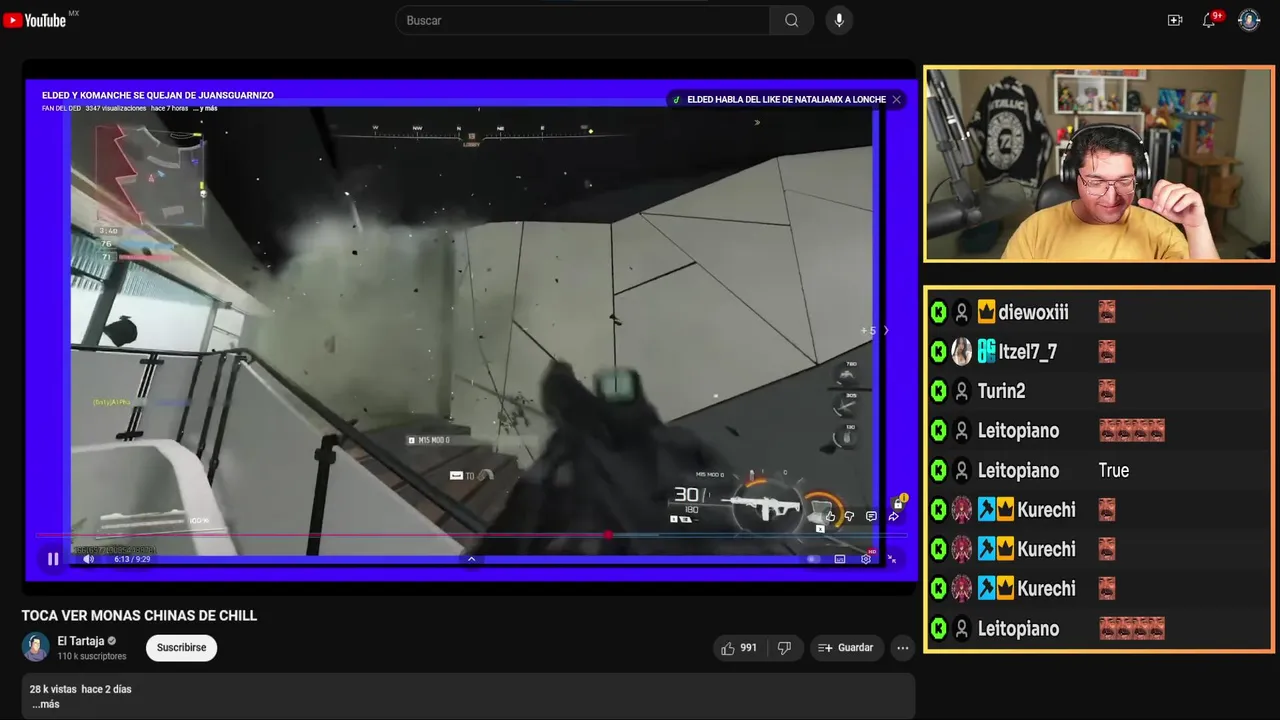Click the crown badge beside diewoxiii
The height and width of the screenshot is (720, 1280).
point(986,312)
